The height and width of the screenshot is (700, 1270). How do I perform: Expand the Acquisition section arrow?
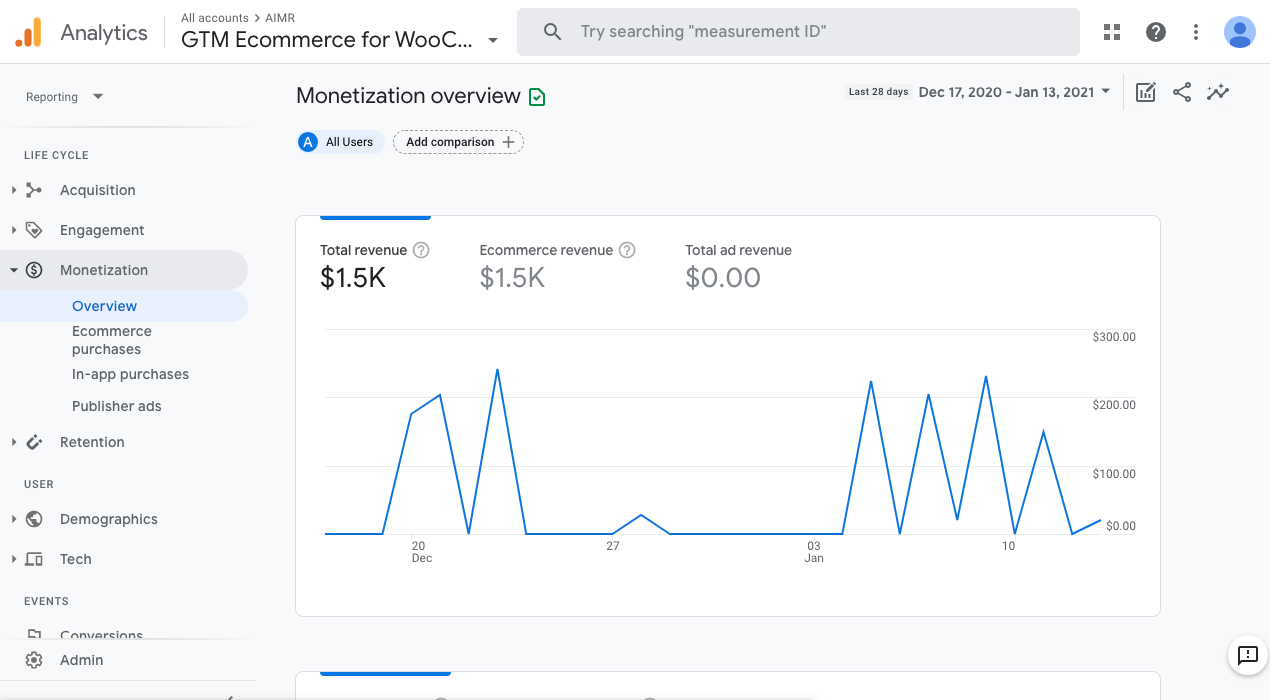[14, 190]
